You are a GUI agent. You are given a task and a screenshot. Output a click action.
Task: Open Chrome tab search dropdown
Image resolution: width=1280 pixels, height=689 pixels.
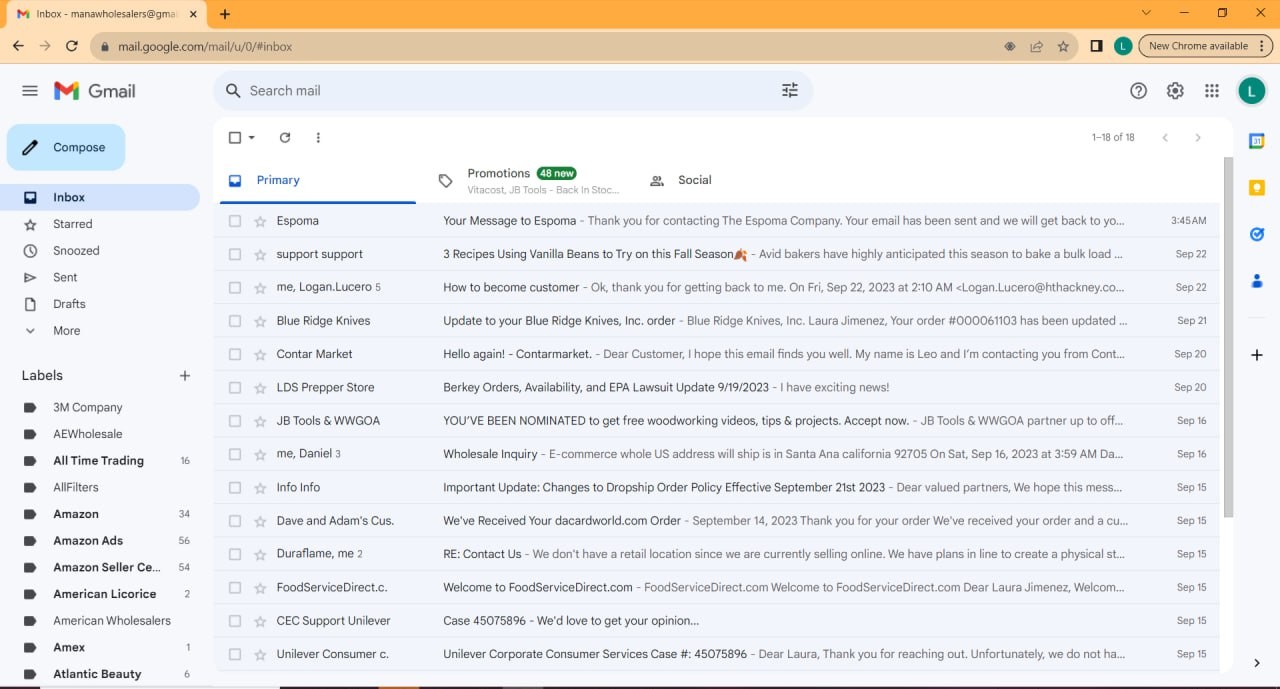click(x=1146, y=13)
